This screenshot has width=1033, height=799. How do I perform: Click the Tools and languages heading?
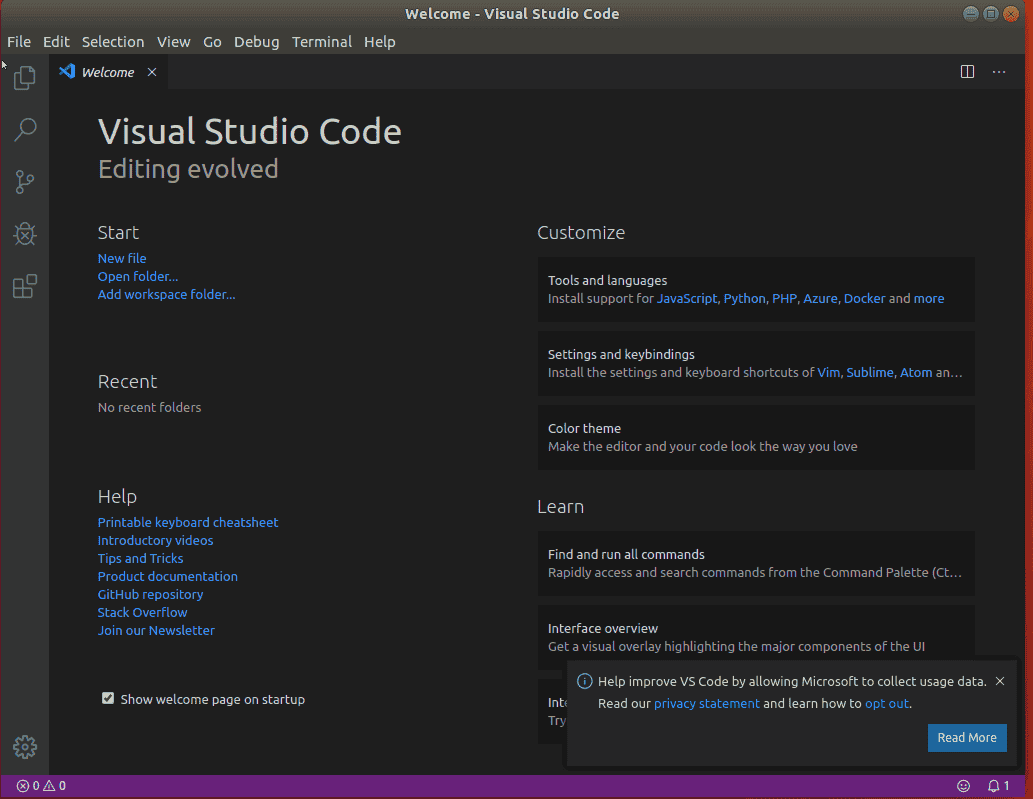(607, 281)
